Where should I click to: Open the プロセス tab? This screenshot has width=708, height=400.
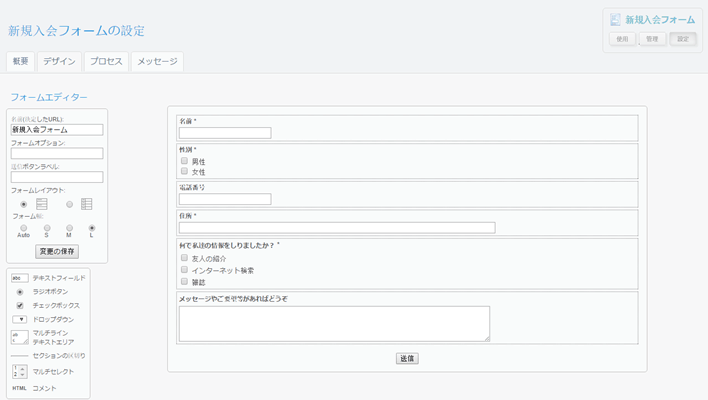(106, 62)
